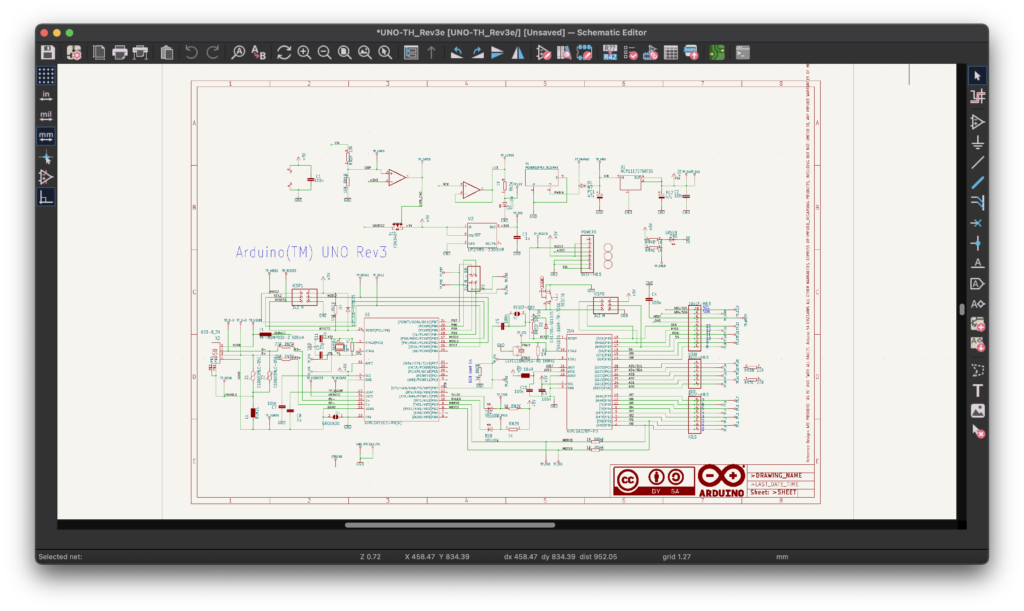Image resolution: width=1024 pixels, height=611 pixels.
Task: Open the scripting console
Action: coord(743,53)
